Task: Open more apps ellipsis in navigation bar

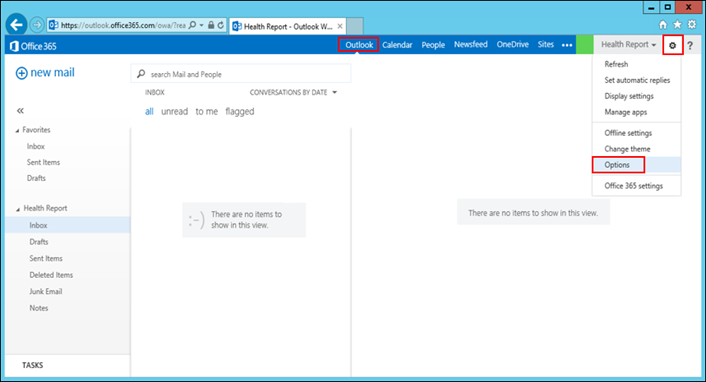Action: [567, 45]
